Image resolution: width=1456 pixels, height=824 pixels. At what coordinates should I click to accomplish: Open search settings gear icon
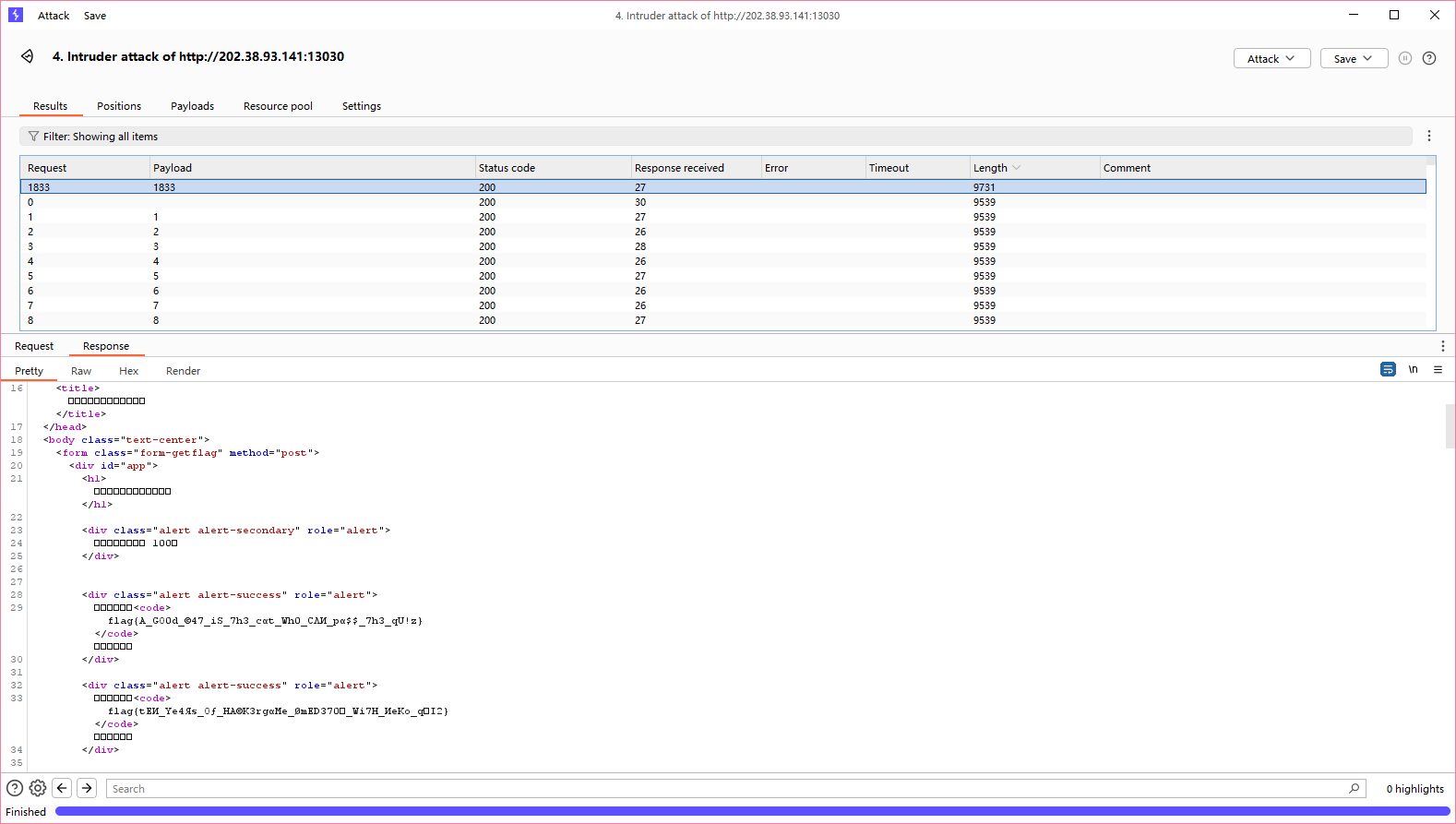(38, 788)
